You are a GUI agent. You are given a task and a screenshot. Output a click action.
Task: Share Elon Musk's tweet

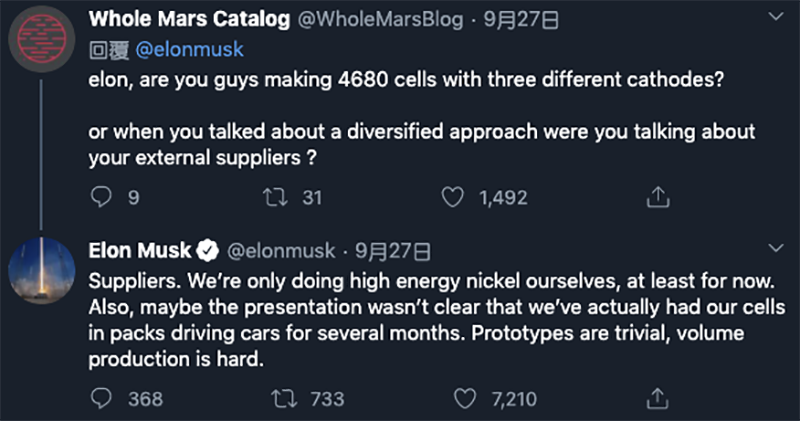pos(657,399)
